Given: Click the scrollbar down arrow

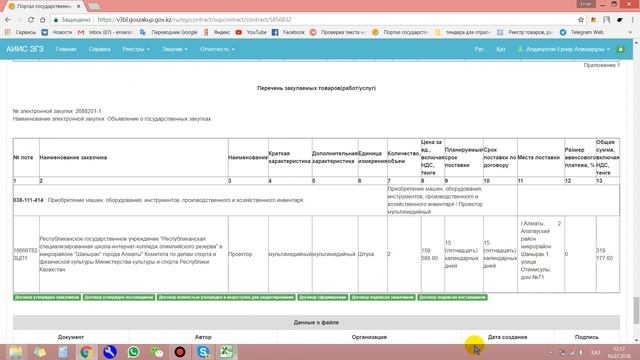Looking at the screenshot, I should click(636, 340).
